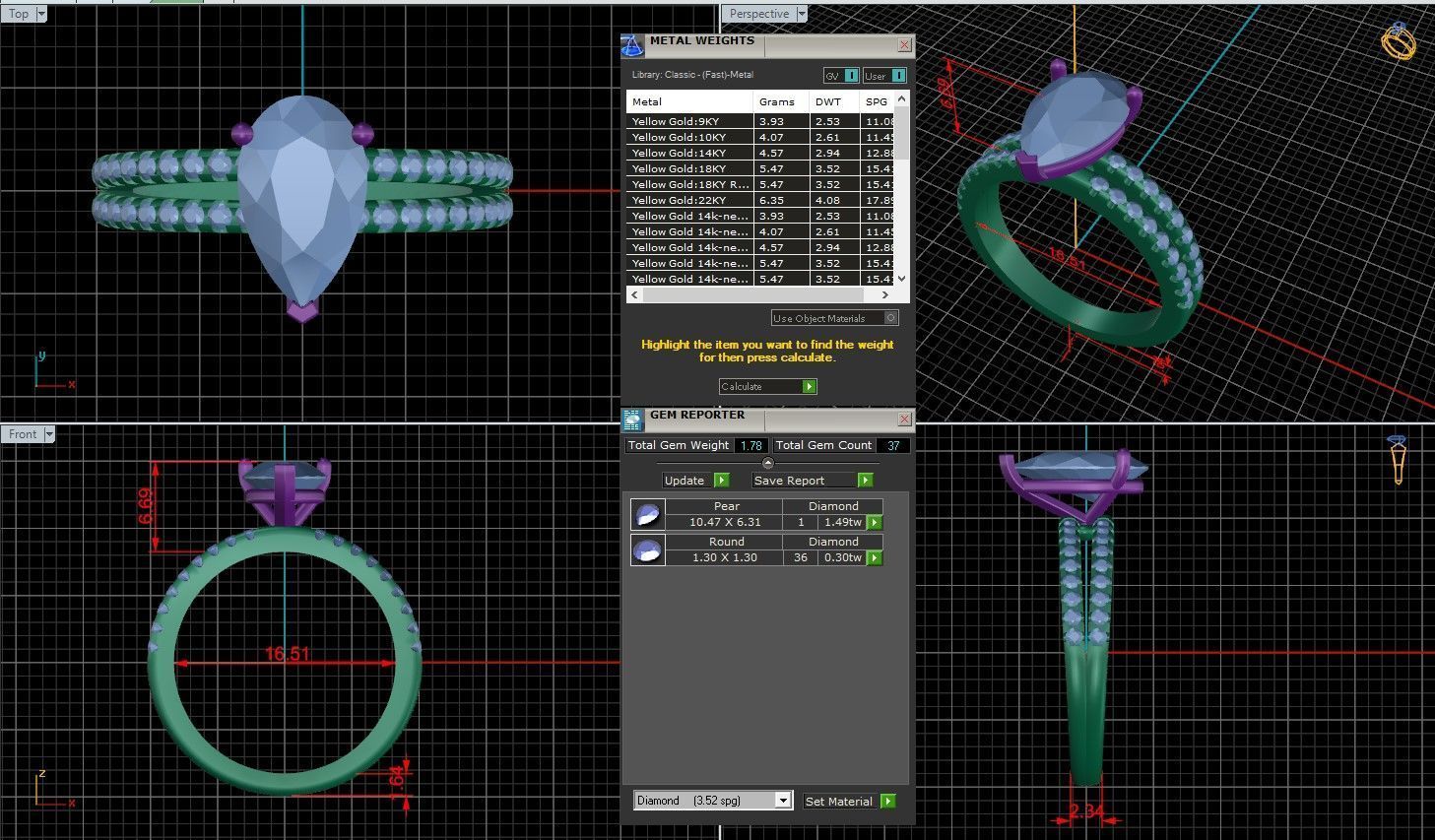Open the Perspective viewport dropdown arrow
This screenshot has height=840, width=1435.
802,14
